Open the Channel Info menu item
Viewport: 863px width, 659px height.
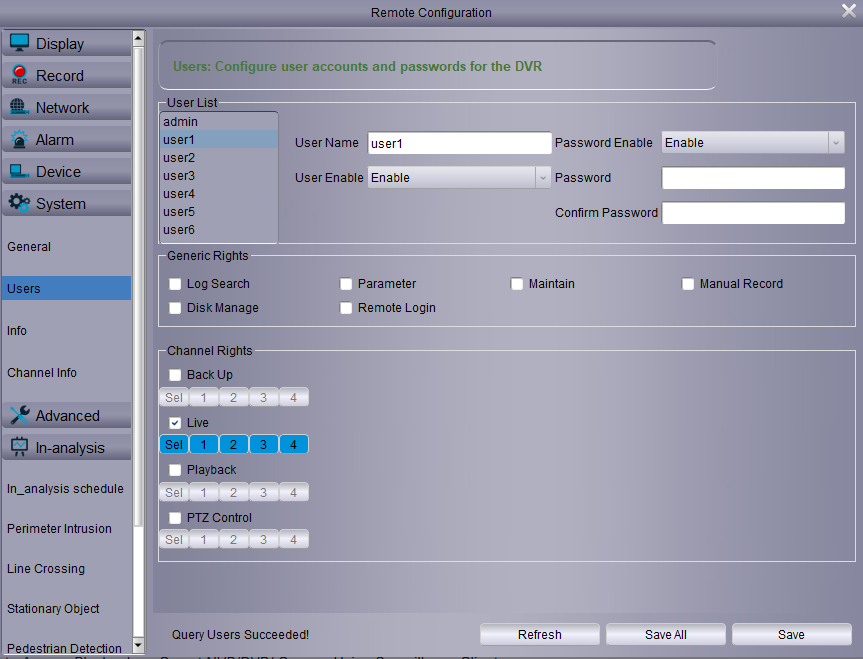pos(42,373)
